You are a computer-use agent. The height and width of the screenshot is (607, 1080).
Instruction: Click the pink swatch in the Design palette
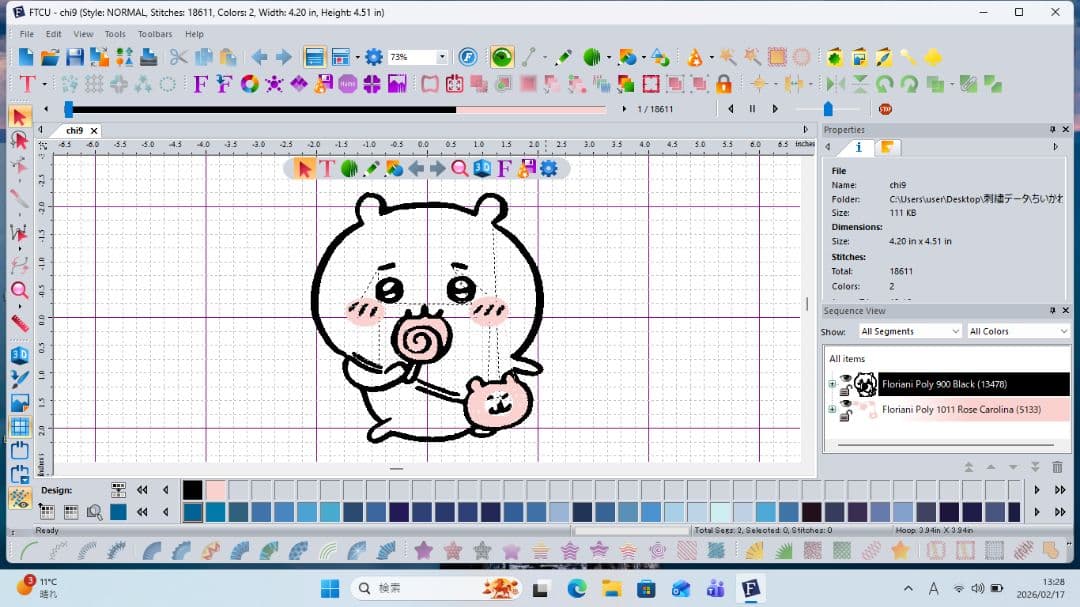[x=215, y=489]
